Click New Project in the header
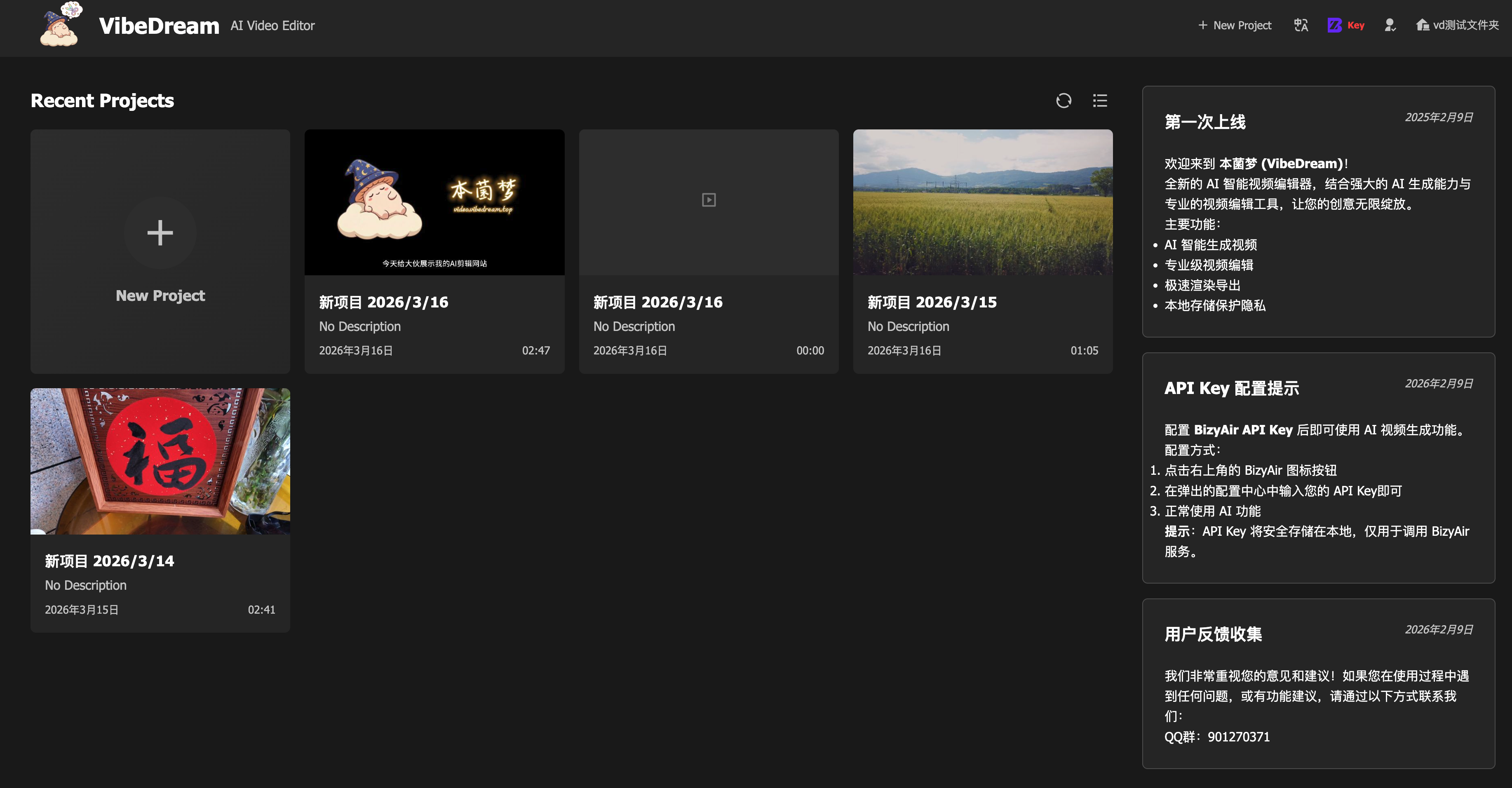1512x788 pixels. pyautogui.click(x=1234, y=25)
